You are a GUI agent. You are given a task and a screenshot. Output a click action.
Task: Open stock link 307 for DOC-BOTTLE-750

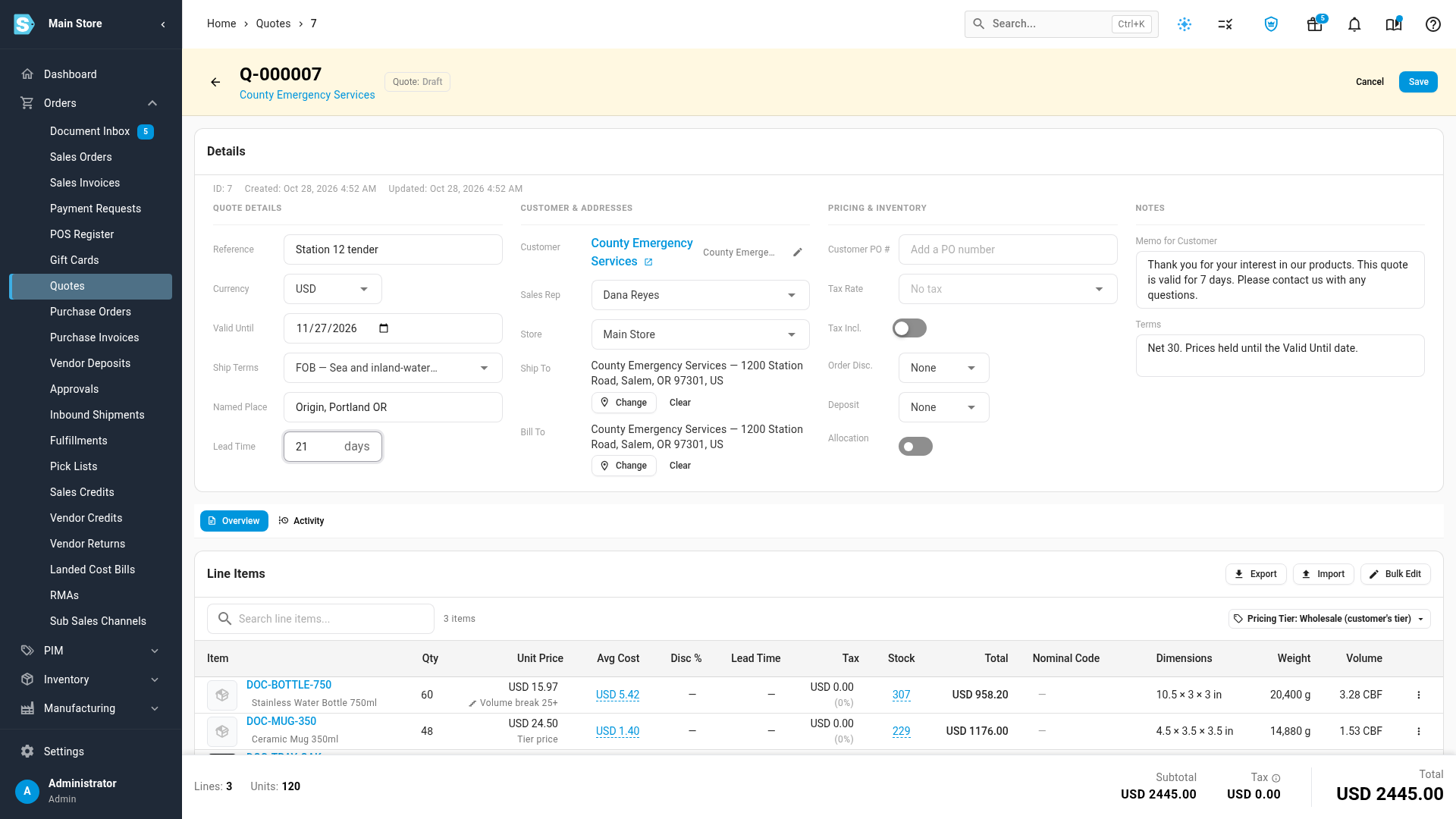901,695
